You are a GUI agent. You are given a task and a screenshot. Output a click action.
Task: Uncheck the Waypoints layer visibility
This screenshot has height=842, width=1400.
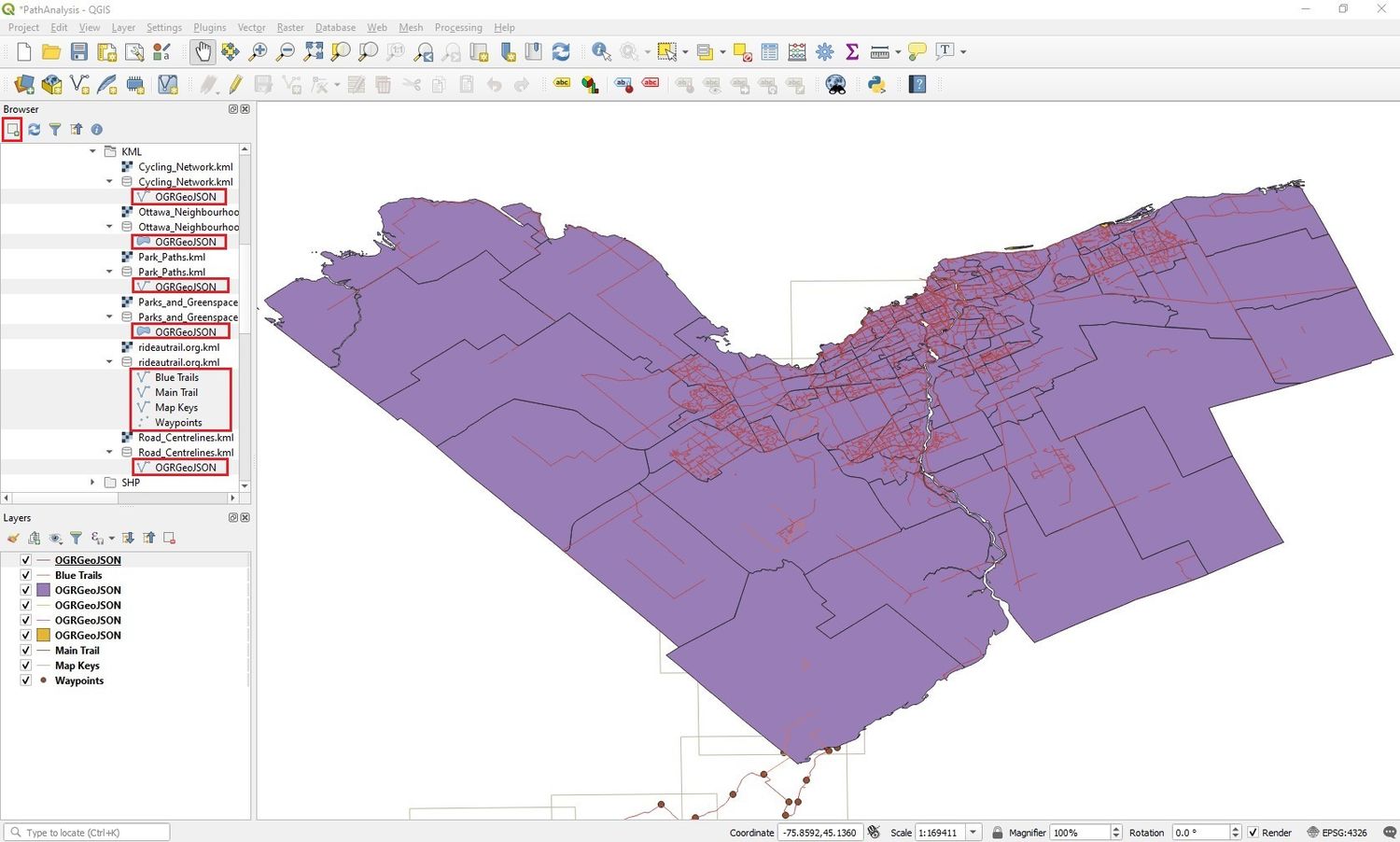pos(25,681)
